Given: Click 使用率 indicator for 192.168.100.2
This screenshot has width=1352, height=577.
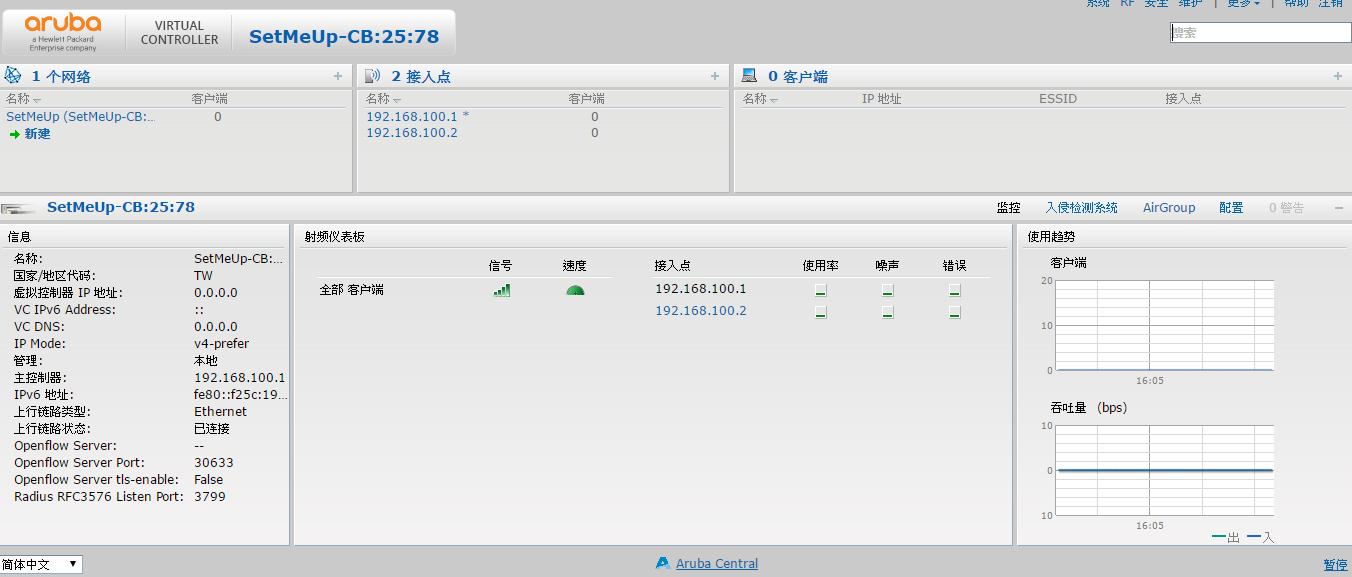Looking at the screenshot, I should coord(820,312).
